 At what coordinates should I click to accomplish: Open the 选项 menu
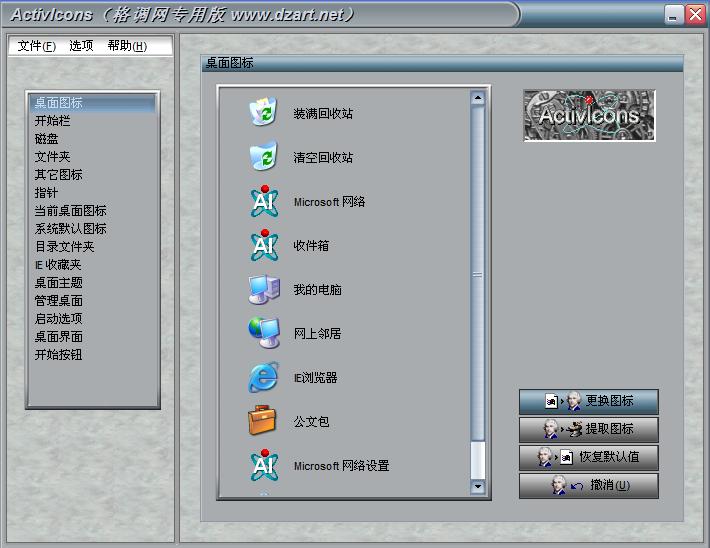click(x=81, y=46)
